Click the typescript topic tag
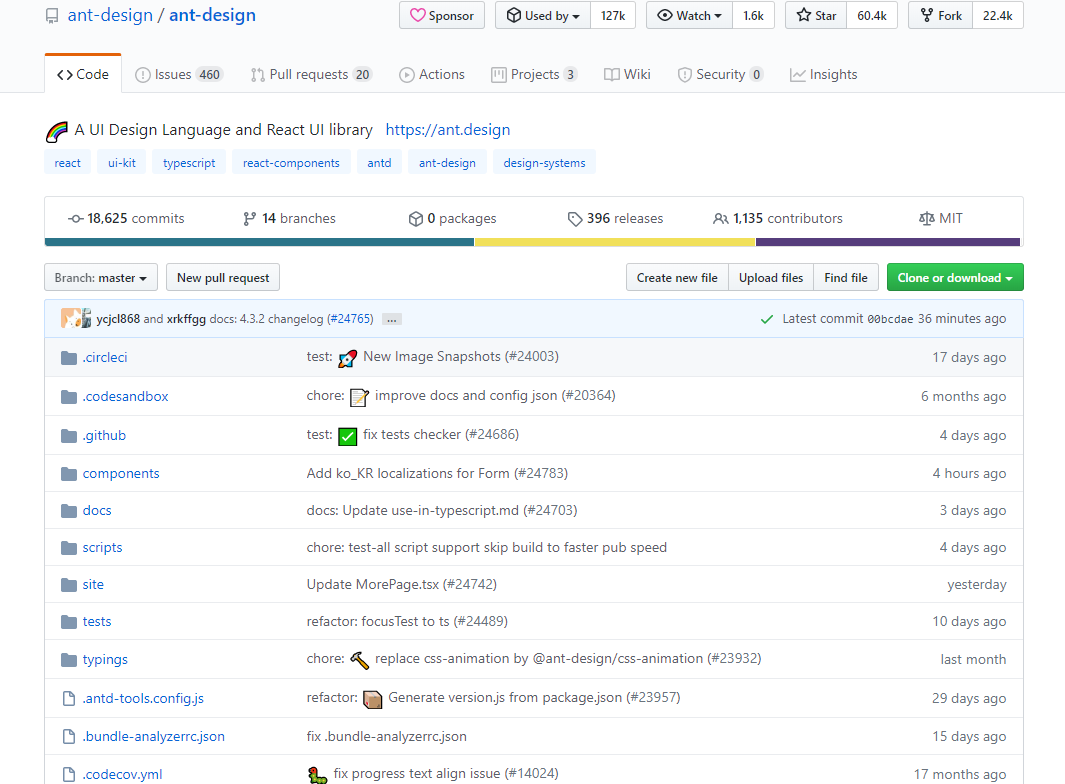The image size is (1065, 784). click(x=189, y=163)
